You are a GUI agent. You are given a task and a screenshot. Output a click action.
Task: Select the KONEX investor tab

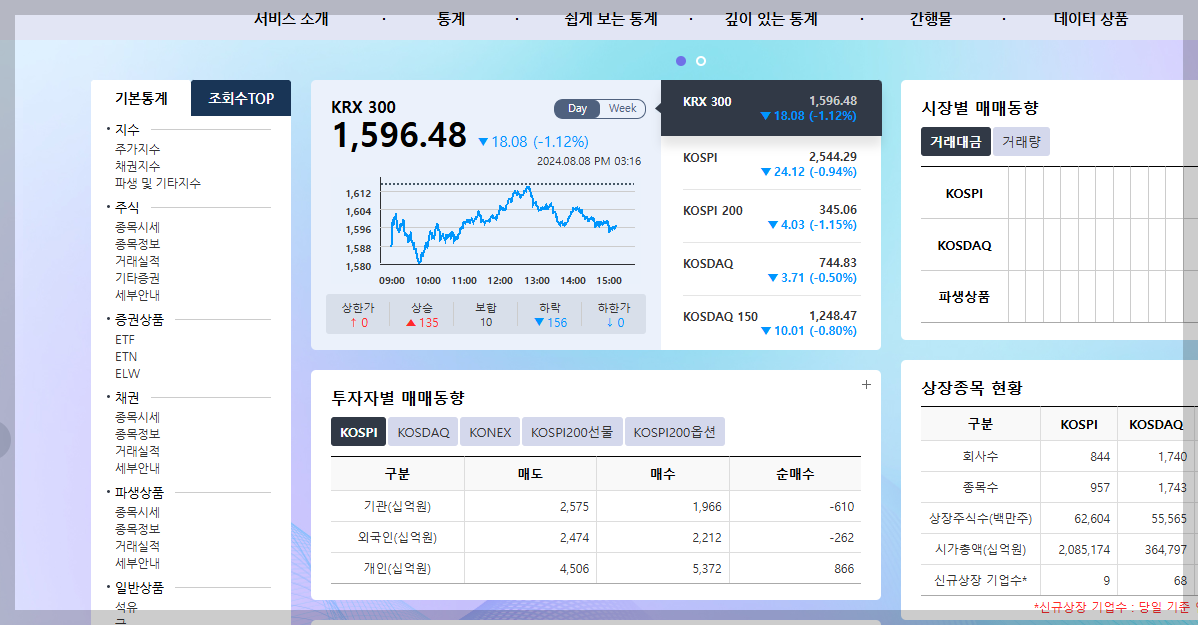pos(490,432)
